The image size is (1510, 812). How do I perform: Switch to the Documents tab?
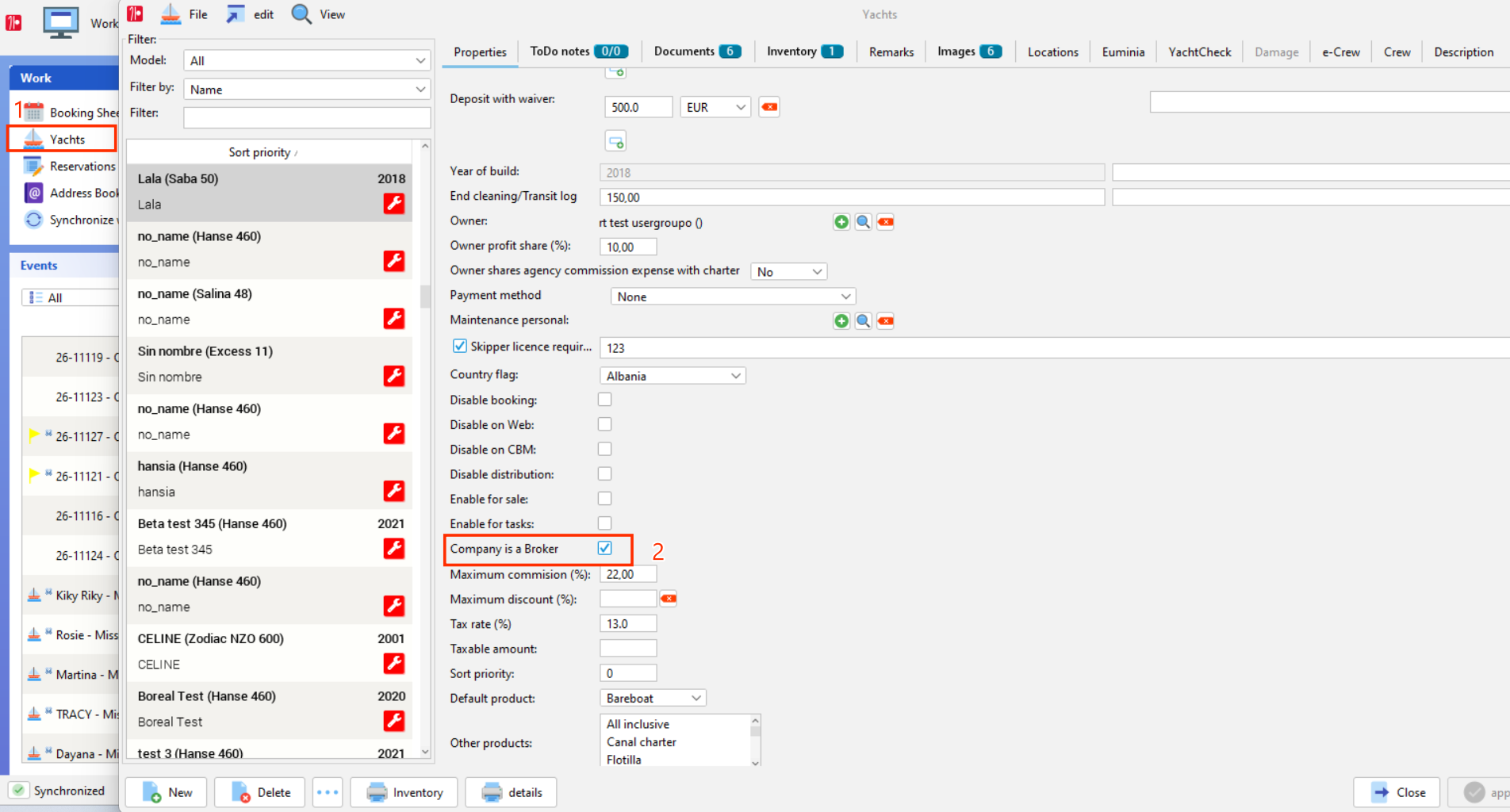(x=697, y=52)
